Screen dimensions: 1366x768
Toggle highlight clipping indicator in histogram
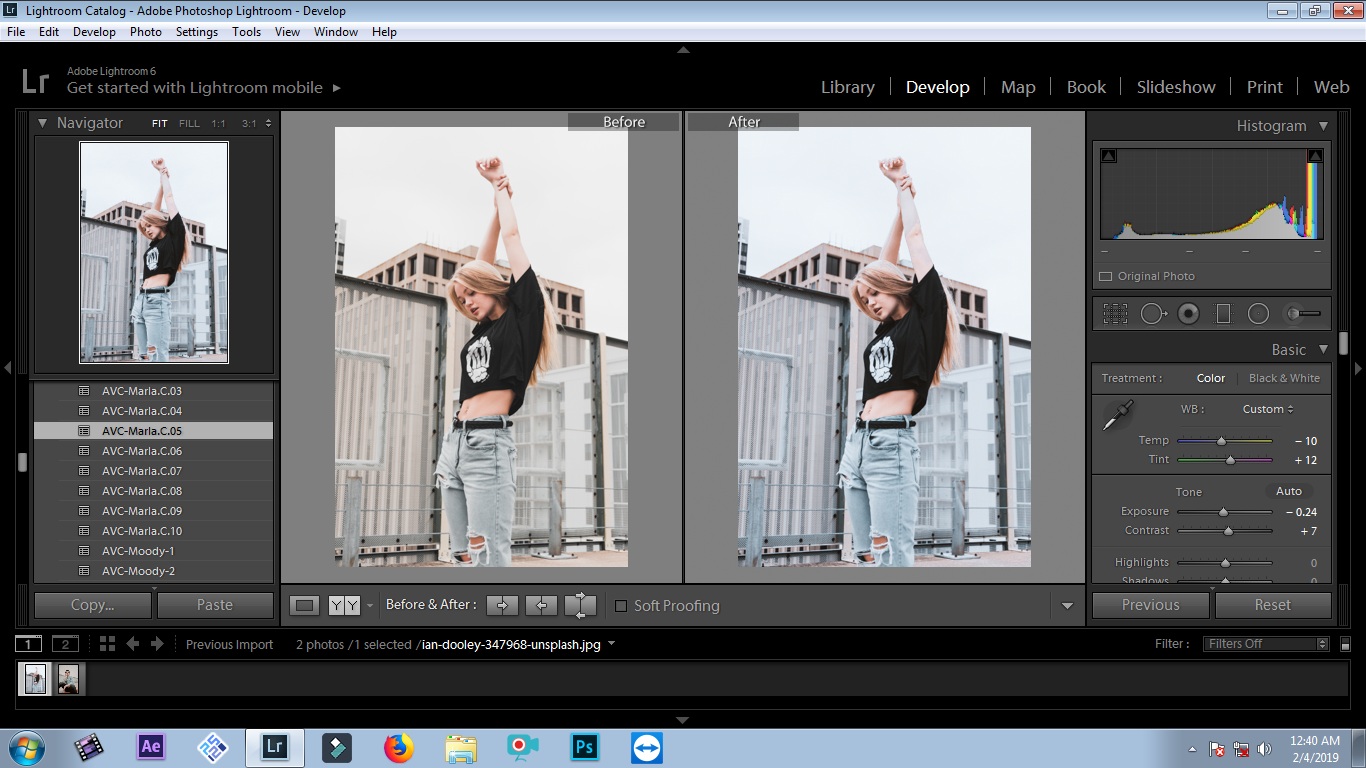coord(1315,156)
